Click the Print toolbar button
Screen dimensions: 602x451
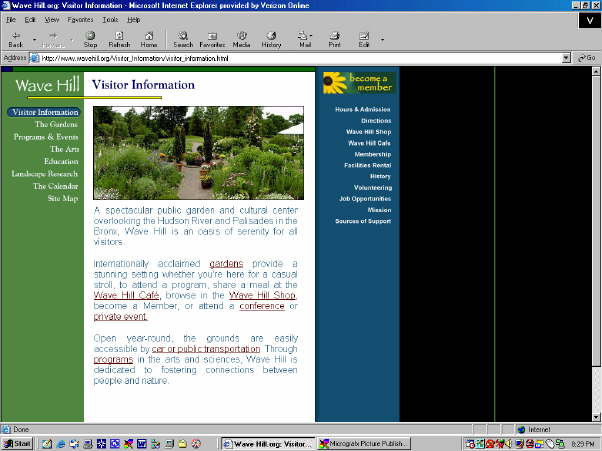point(334,40)
